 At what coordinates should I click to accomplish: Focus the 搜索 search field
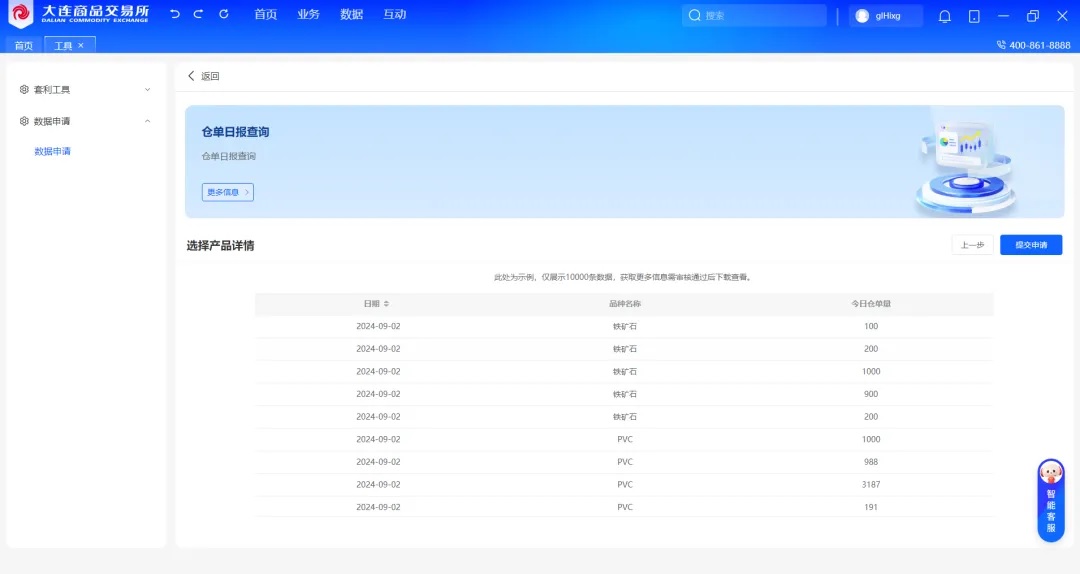point(760,16)
